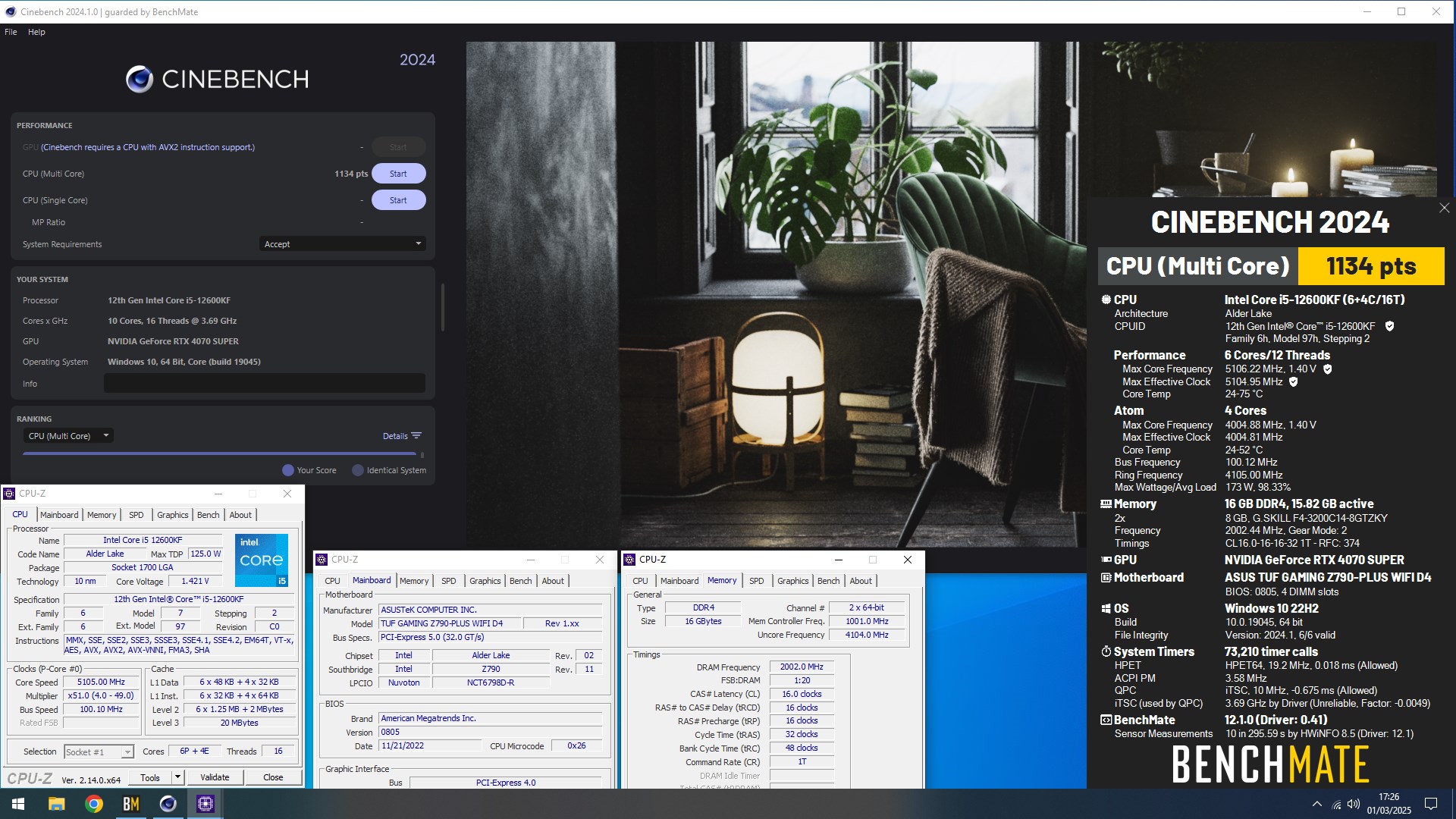
Task: Click the Close button in CPU-Z footer
Action: [x=273, y=777]
